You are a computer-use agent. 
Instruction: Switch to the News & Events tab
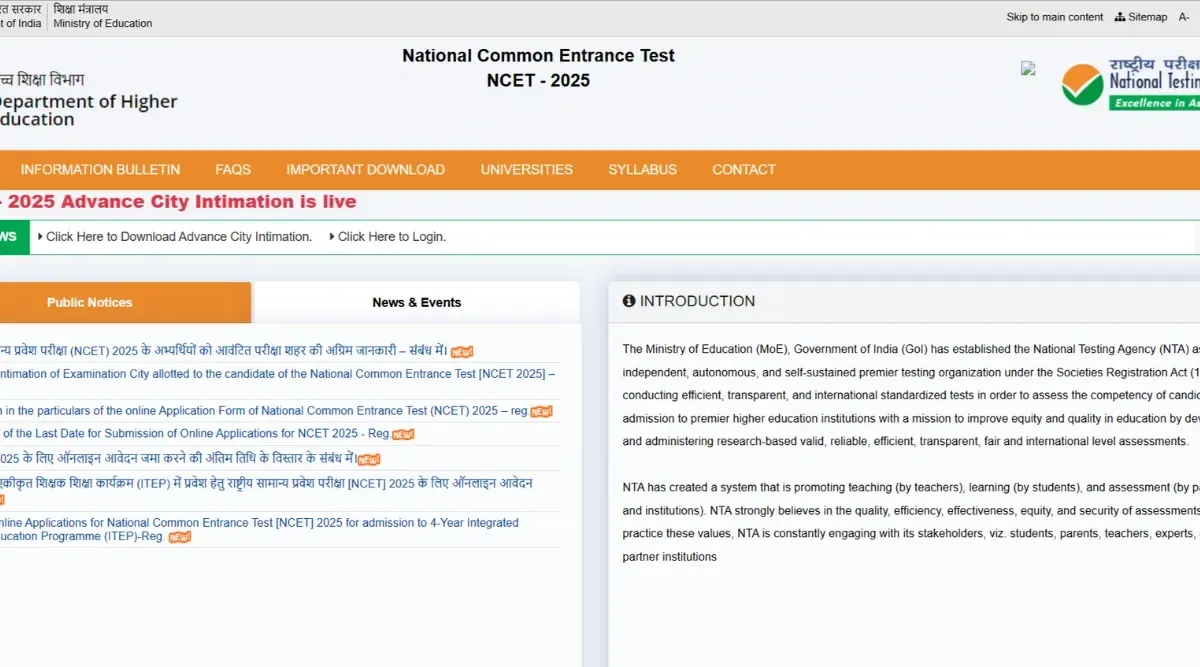click(x=416, y=302)
